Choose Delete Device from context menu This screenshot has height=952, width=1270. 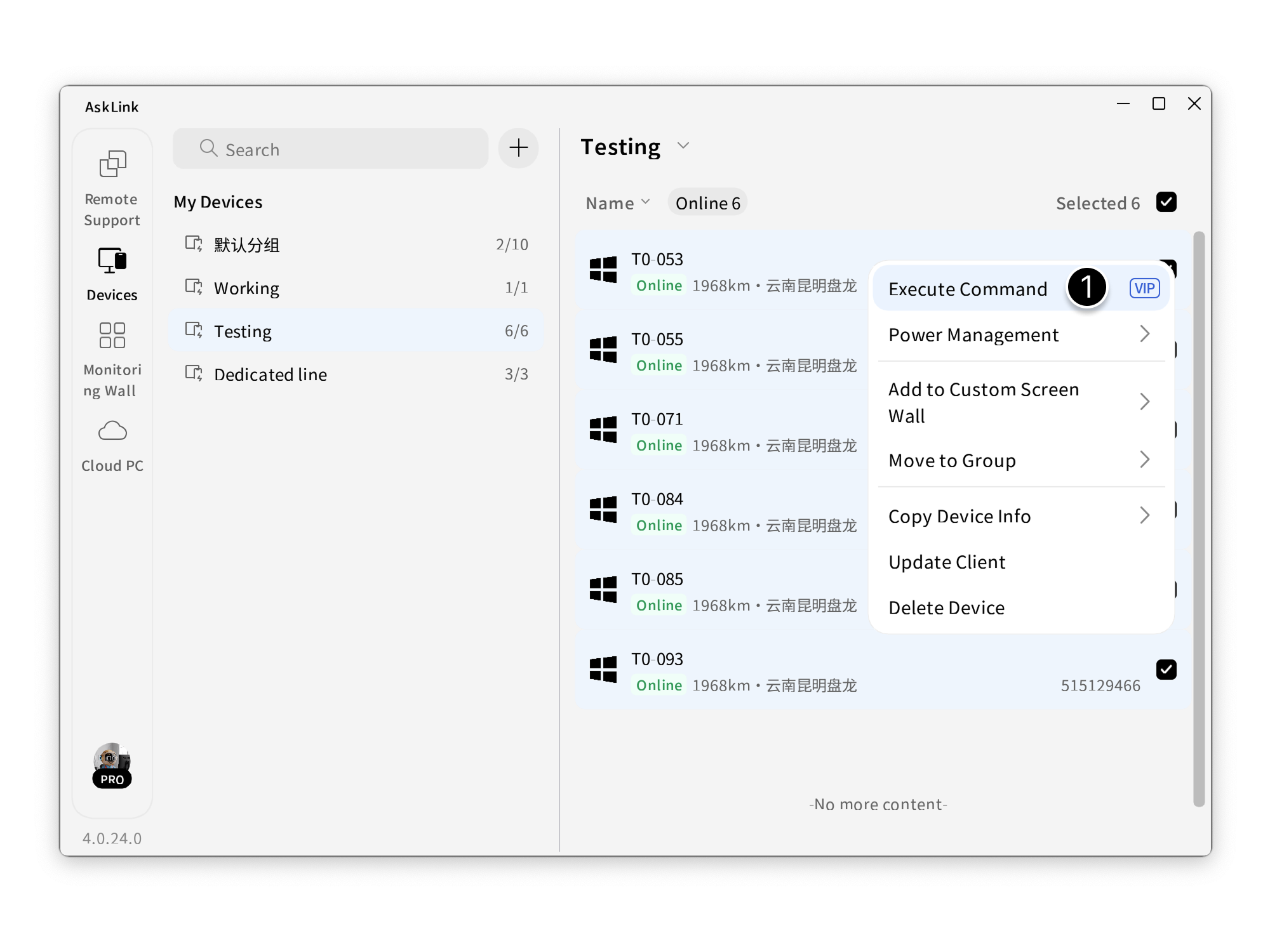pos(946,607)
